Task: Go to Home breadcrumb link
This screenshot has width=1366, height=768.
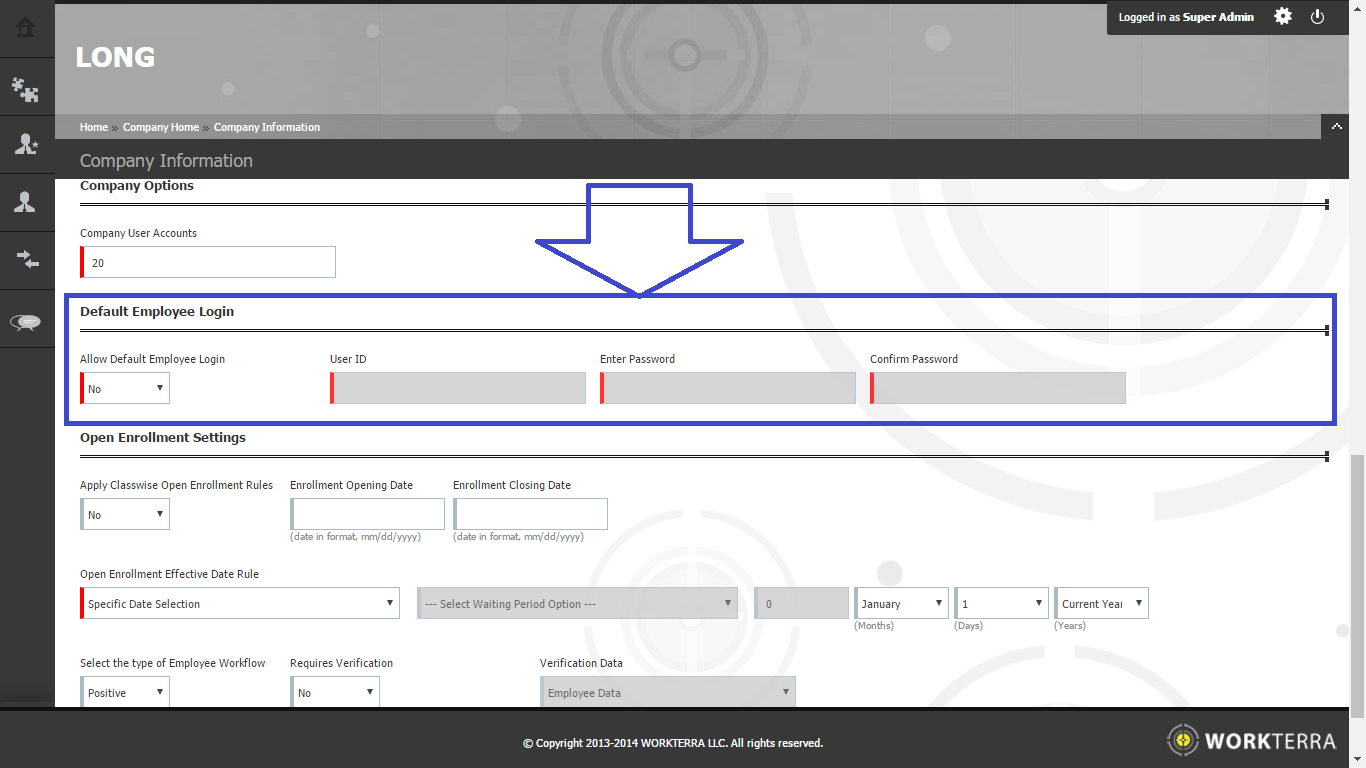Action: pos(93,127)
